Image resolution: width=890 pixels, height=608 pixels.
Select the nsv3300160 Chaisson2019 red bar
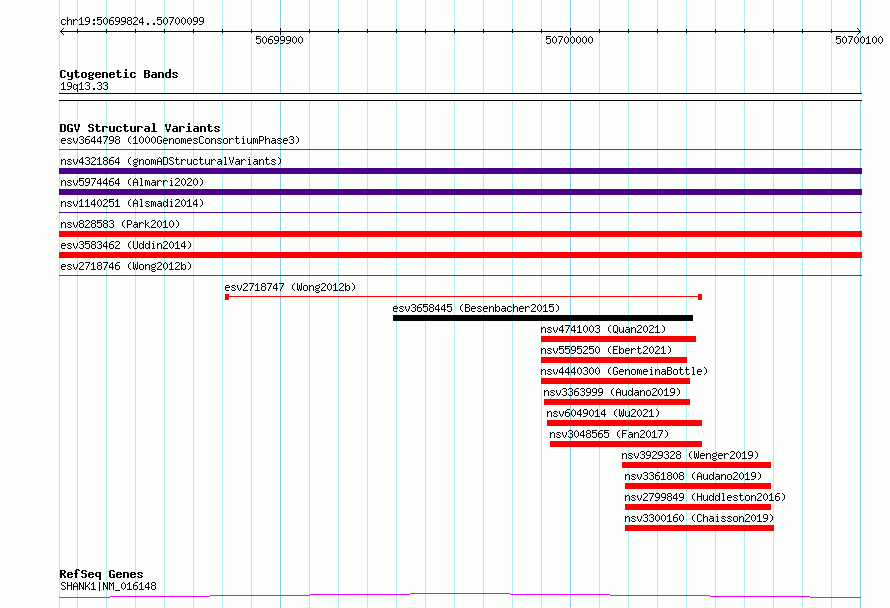click(699, 528)
